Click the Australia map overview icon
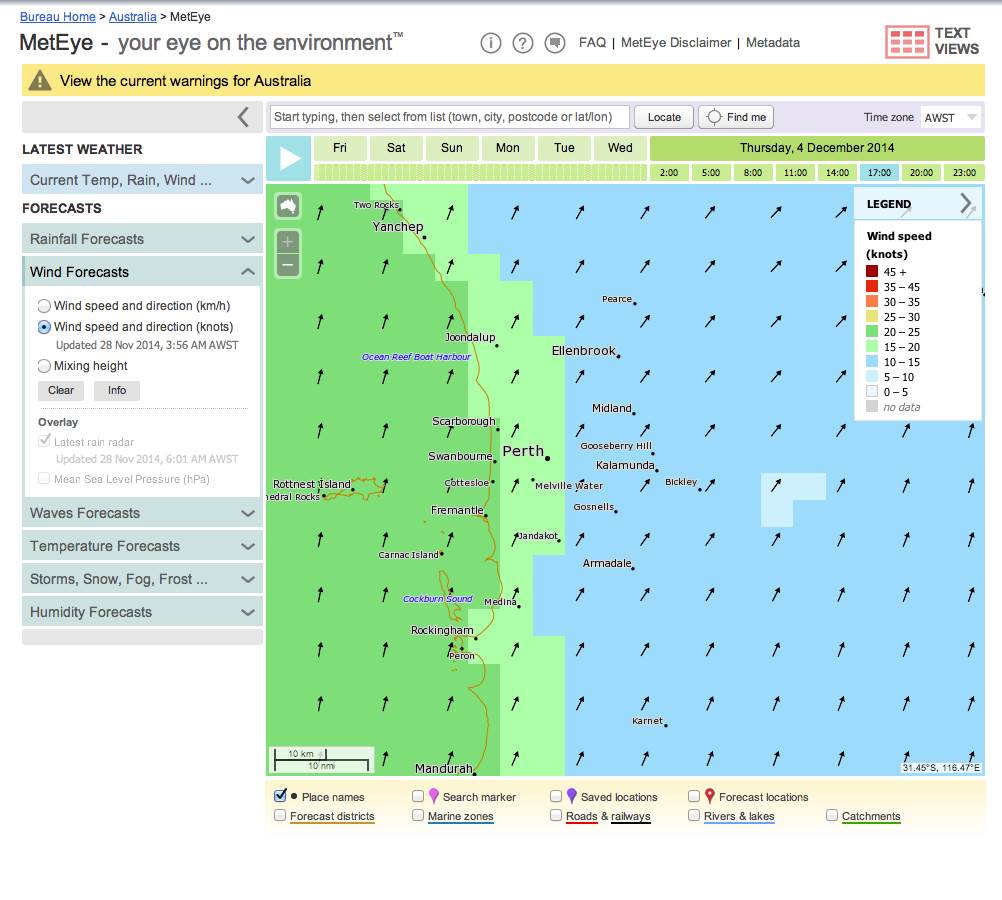Viewport: 1002px width, 900px height. click(288, 206)
